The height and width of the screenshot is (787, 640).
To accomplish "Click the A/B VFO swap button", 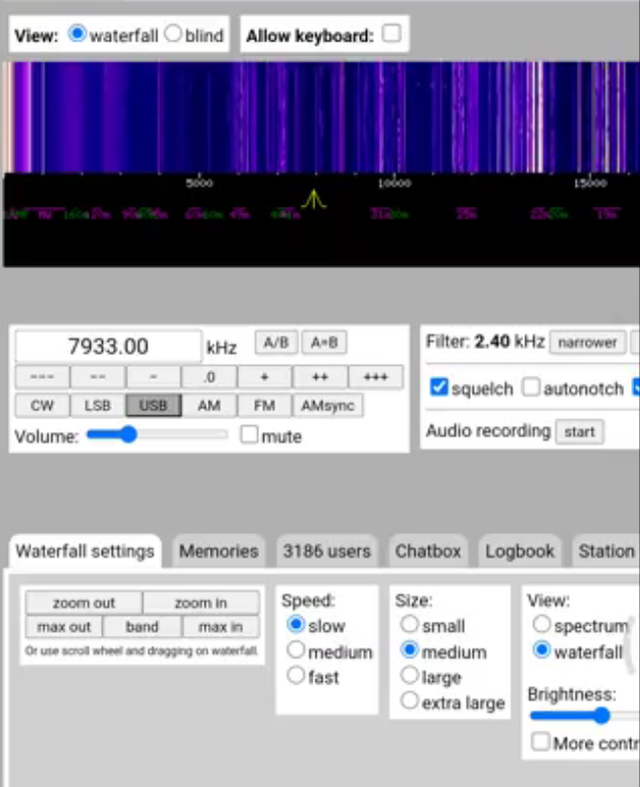I will (276, 343).
